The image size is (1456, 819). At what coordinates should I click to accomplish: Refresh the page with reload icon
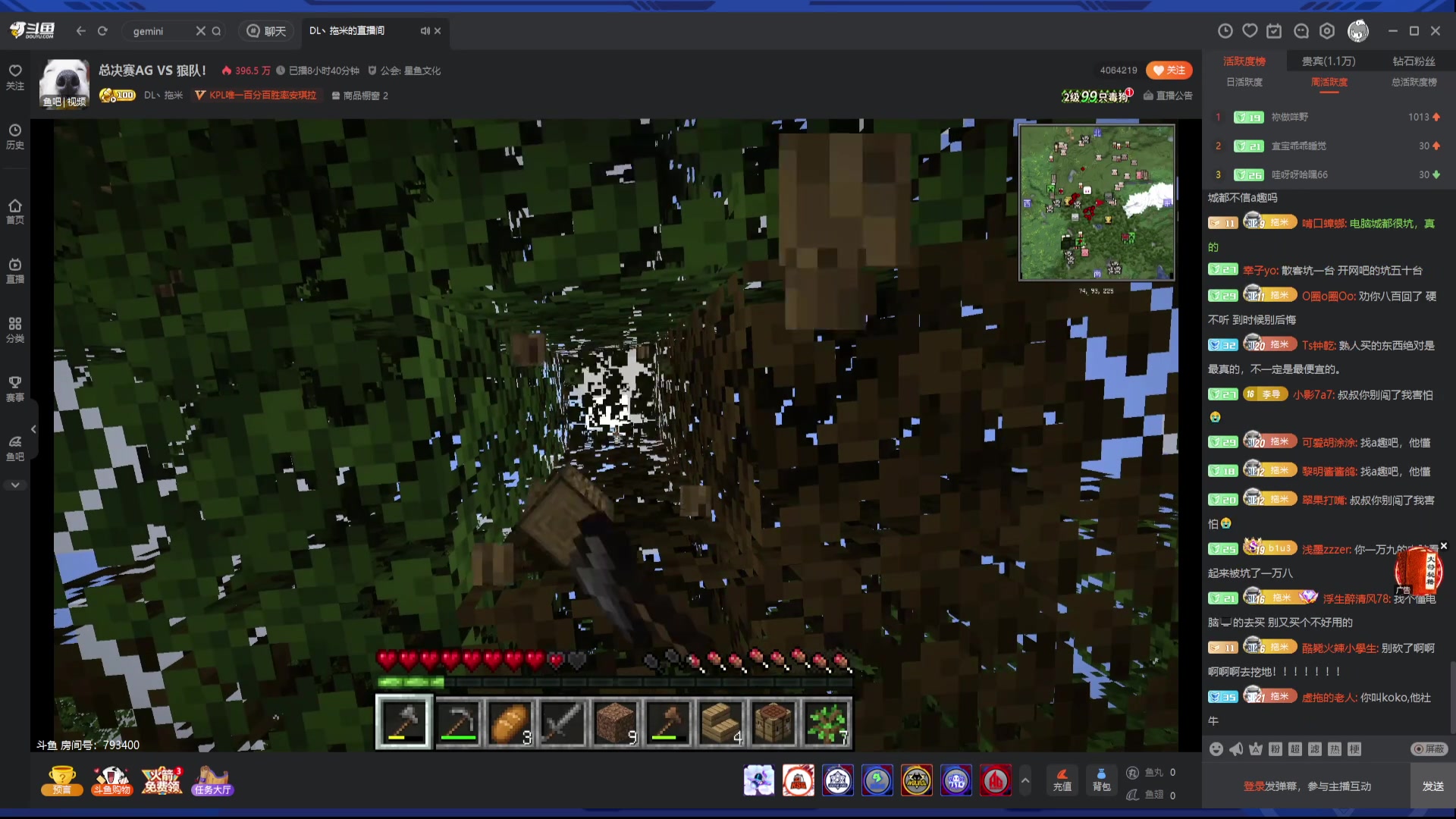point(102,31)
